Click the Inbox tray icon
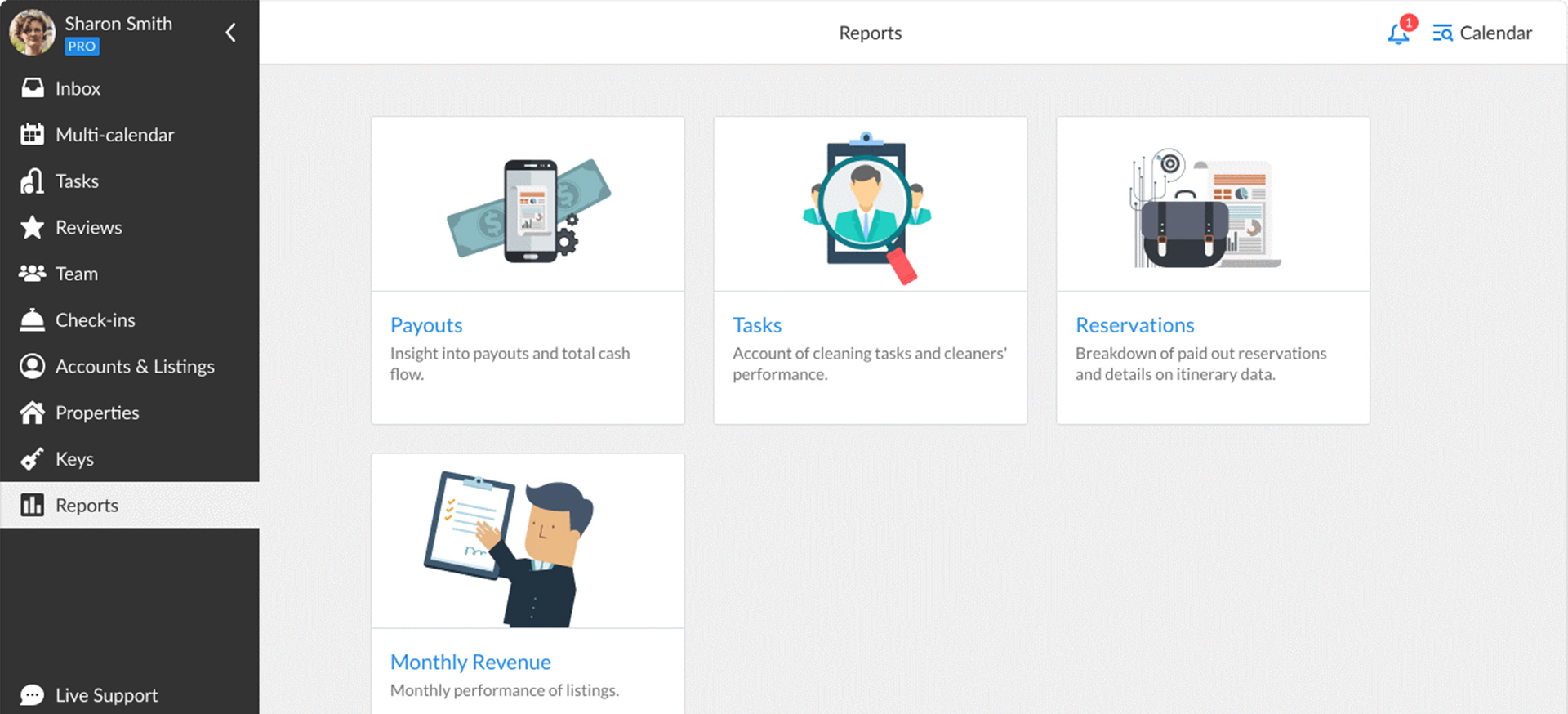Image resolution: width=1568 pixels, height=714 pixels. [33, 88]
